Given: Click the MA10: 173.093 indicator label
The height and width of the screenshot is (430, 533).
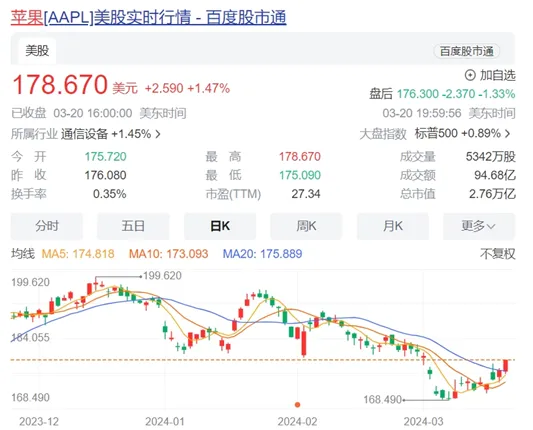Looking at the screenshot, I should point(168,254).
